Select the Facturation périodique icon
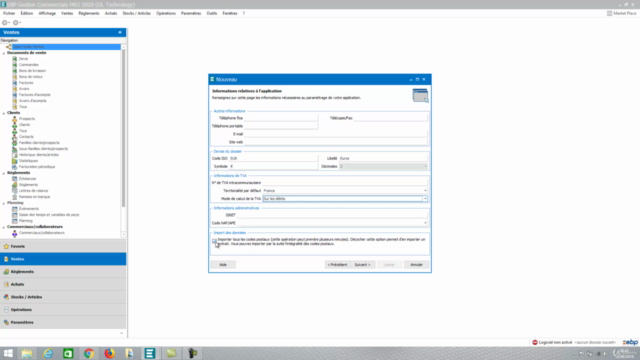This screenshot has height=360, width=640. (15, 167)
